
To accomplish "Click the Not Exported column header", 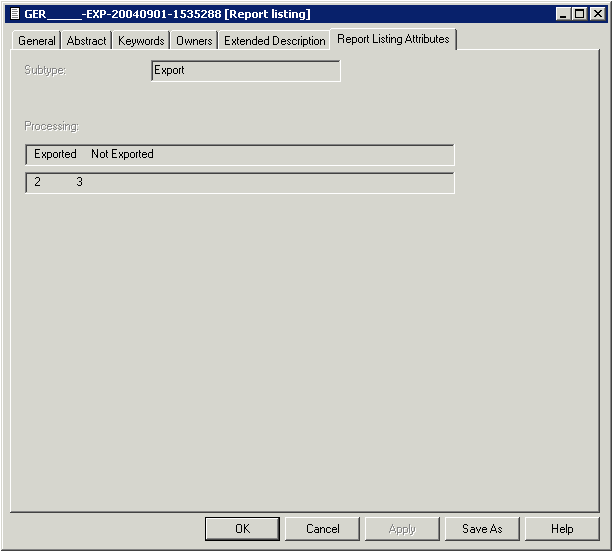I will click(x=122, y=154).
